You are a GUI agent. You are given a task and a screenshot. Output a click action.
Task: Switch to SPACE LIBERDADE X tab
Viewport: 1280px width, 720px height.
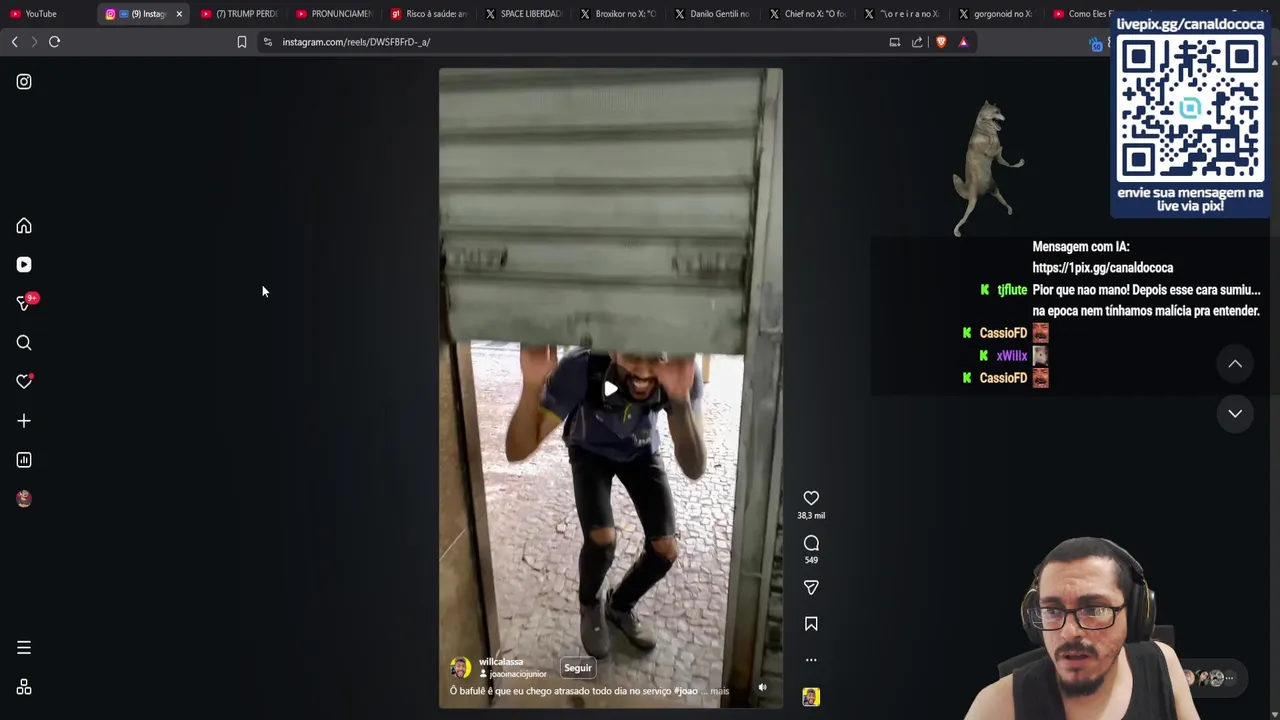[524, 14]
